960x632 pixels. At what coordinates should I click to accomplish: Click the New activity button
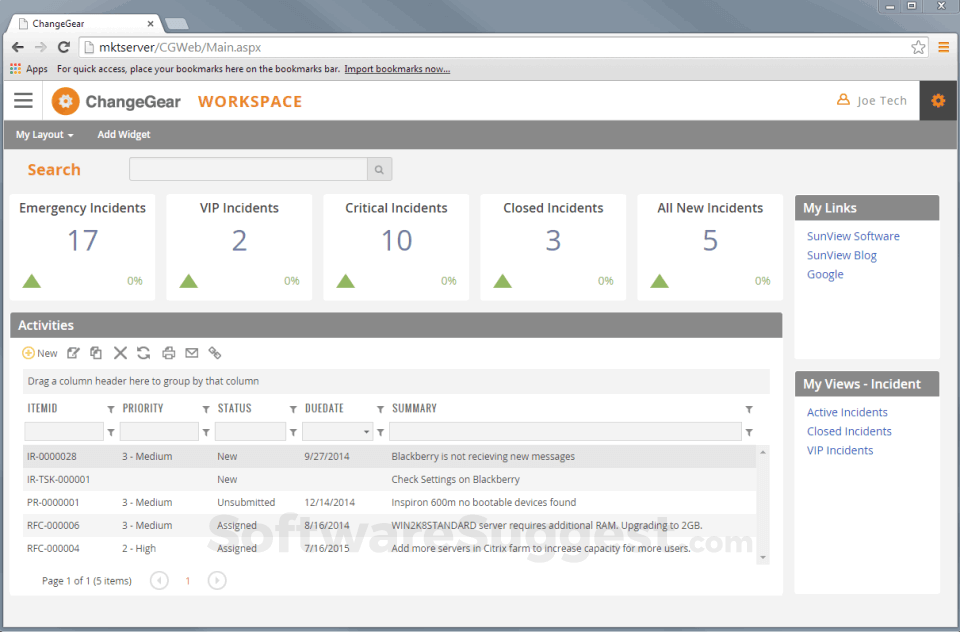(x=40, y=353)
